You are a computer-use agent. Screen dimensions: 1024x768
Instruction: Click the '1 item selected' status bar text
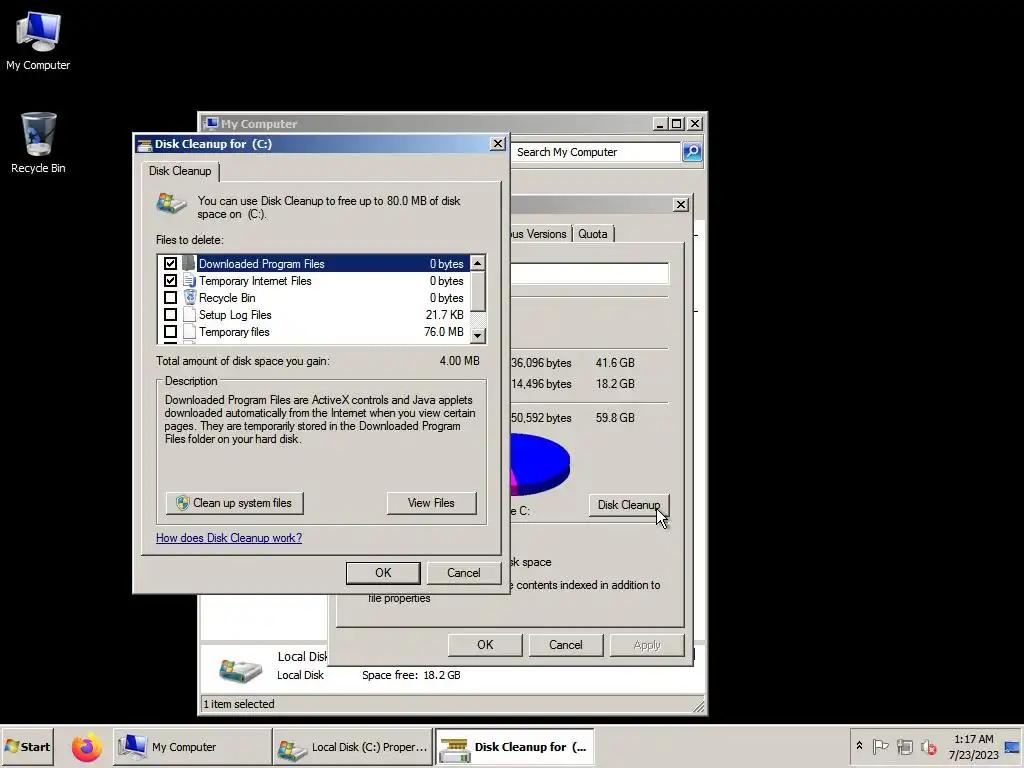239,704
